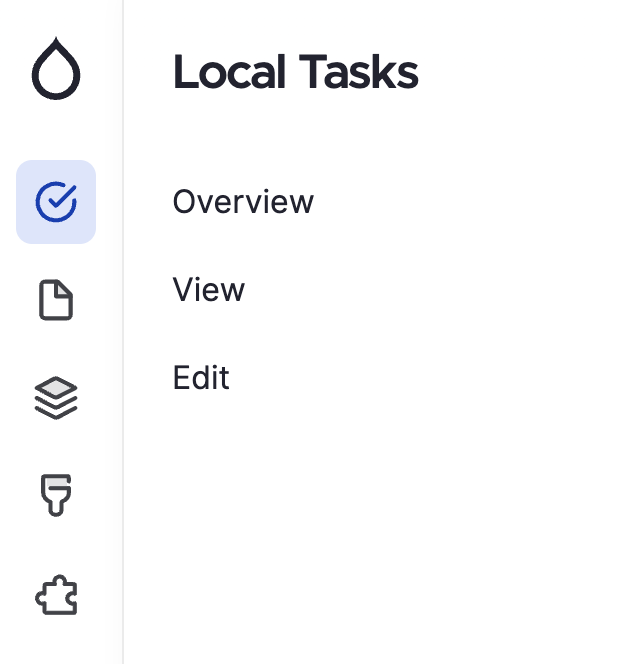Select the brush-shaped theme icon

(x=56, y=495)
